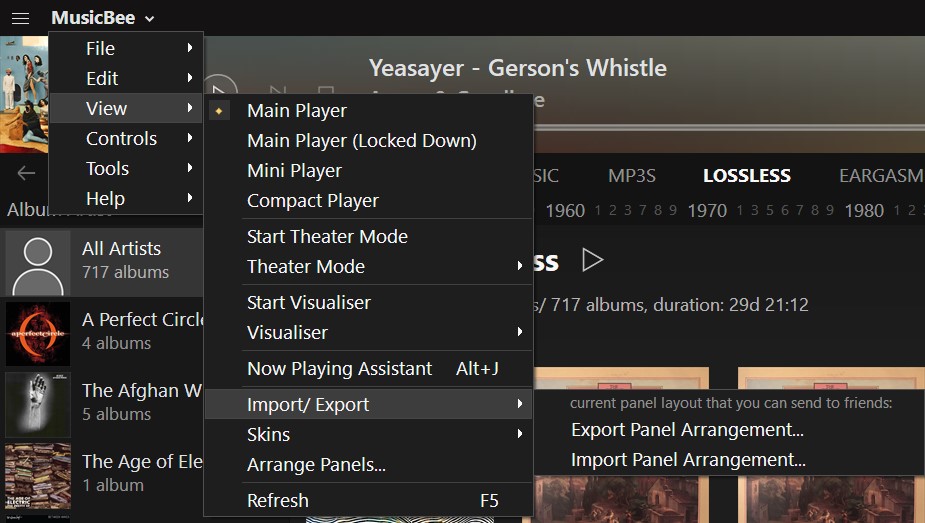Expand the Import/ Export submenu

click(x=369, y=405)
